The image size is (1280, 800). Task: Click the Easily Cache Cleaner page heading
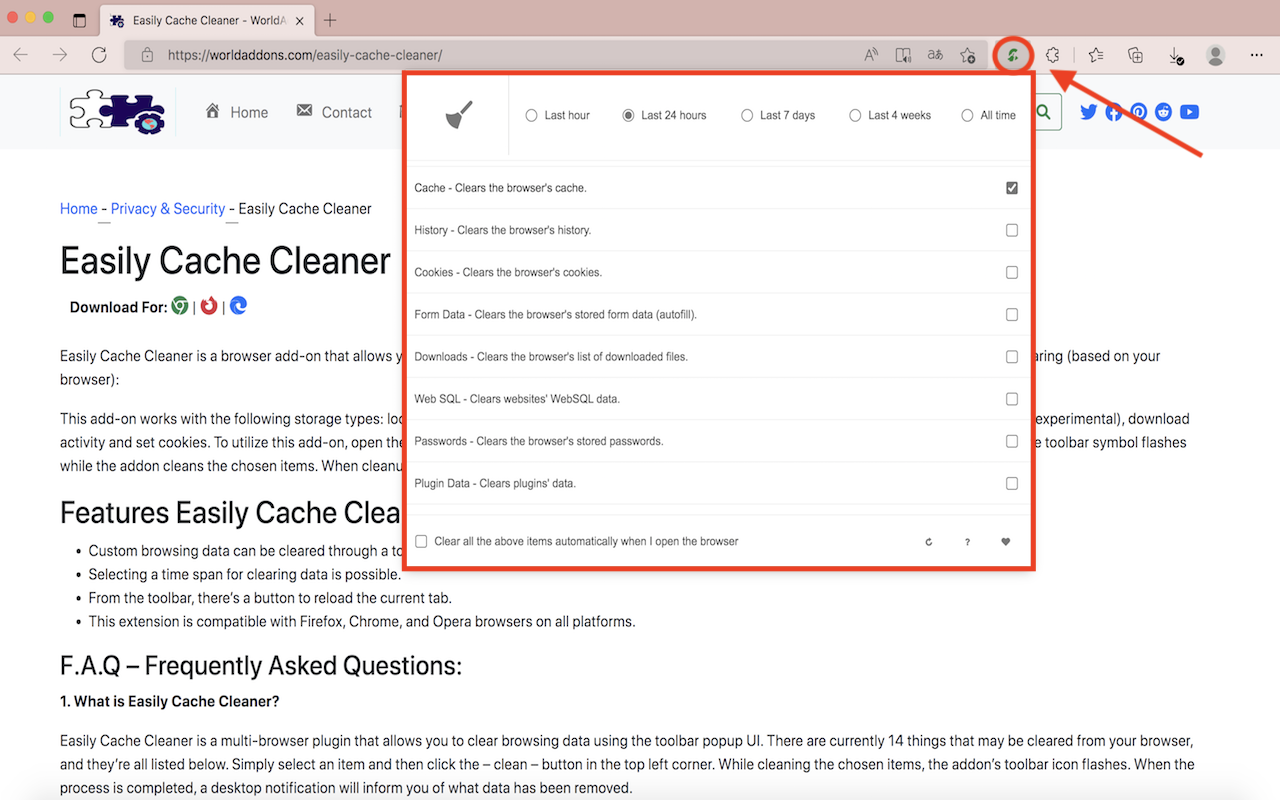coord(225,261)
